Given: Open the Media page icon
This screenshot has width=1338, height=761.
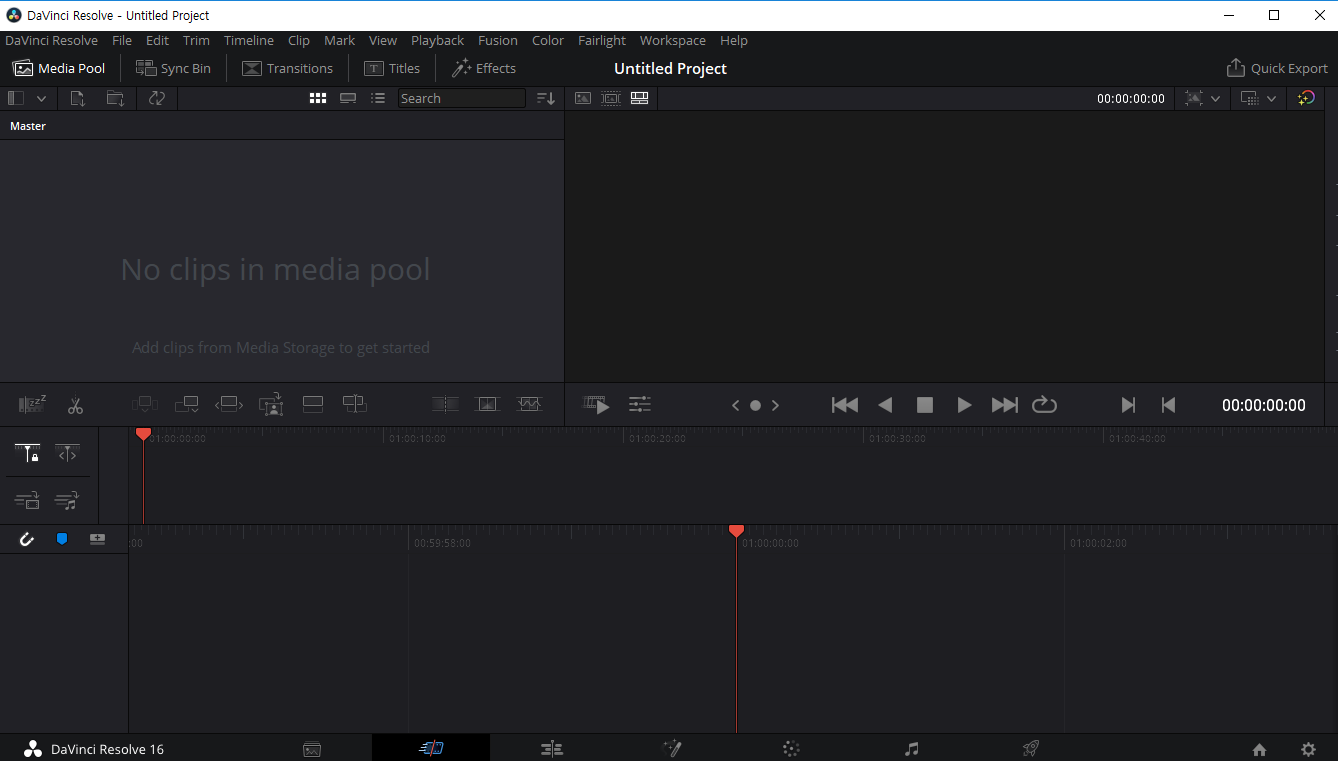Looking at the screenshot, I should tap(312, 749).
